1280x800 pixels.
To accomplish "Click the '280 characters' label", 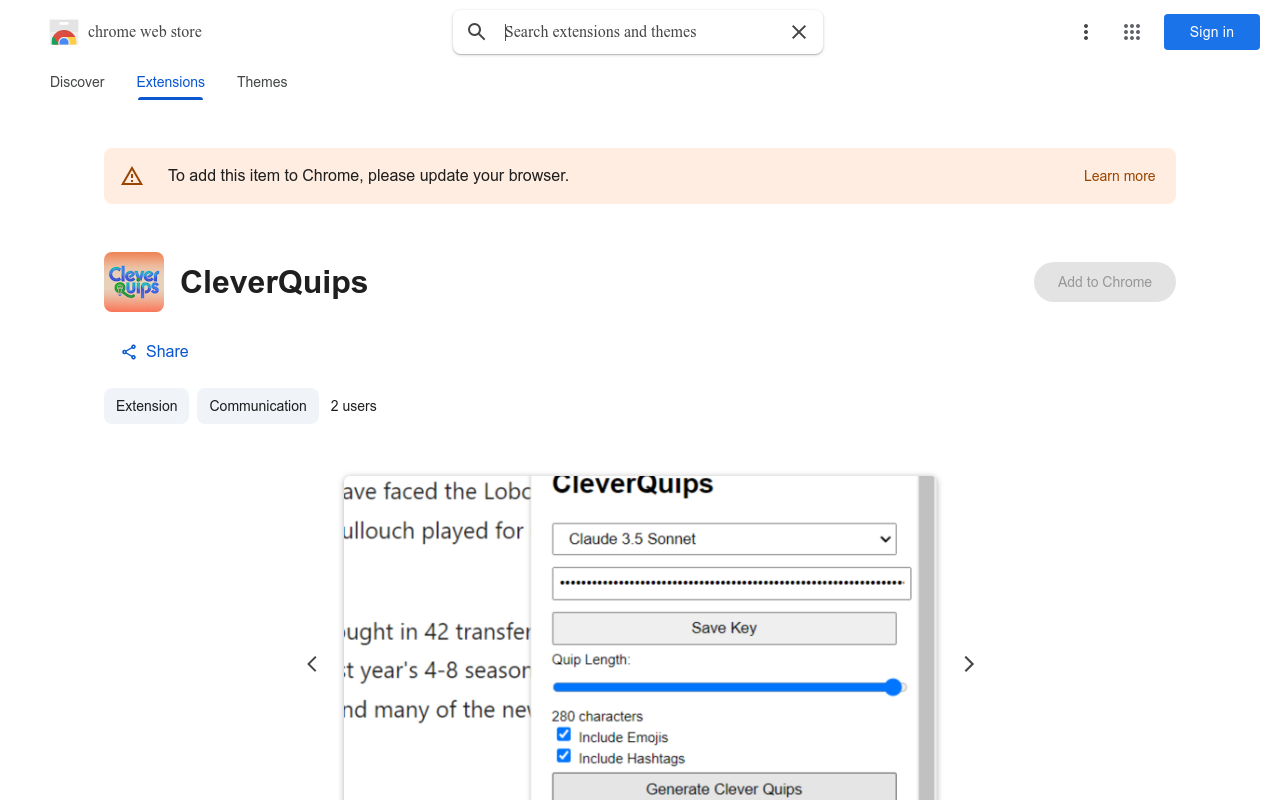I will point(597,716).
